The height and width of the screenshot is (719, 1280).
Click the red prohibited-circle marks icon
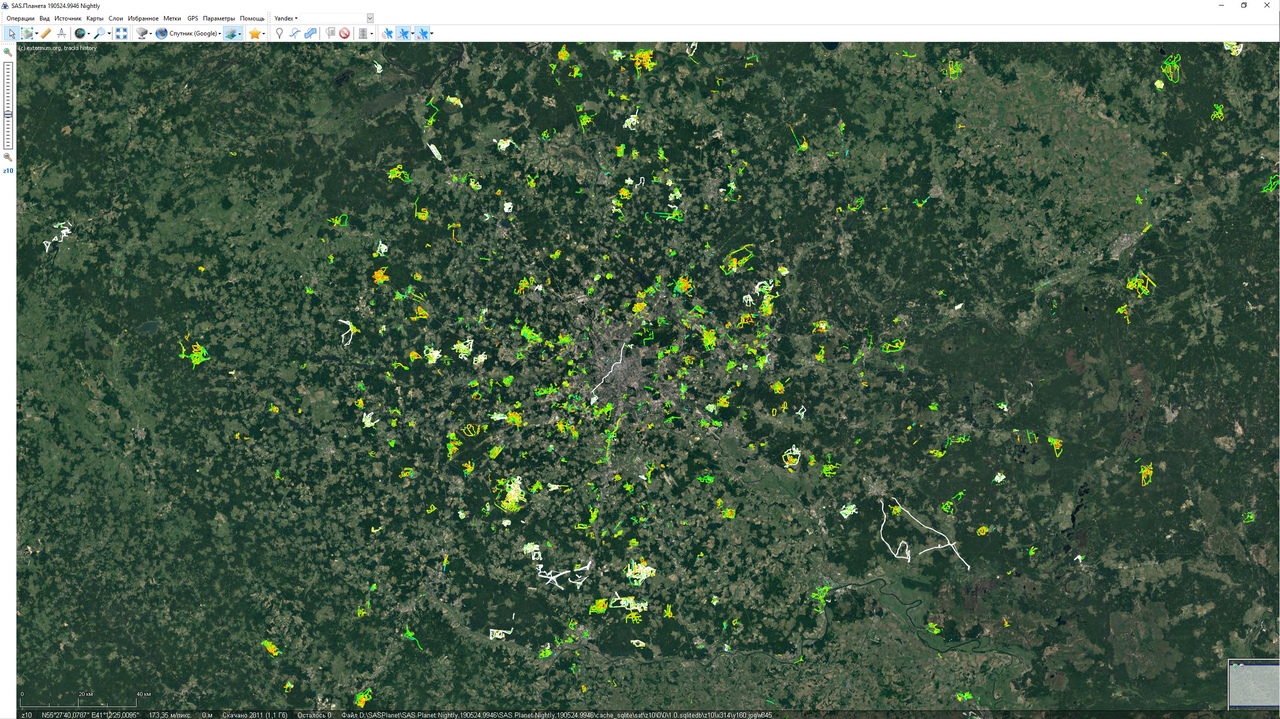[344, 33]
